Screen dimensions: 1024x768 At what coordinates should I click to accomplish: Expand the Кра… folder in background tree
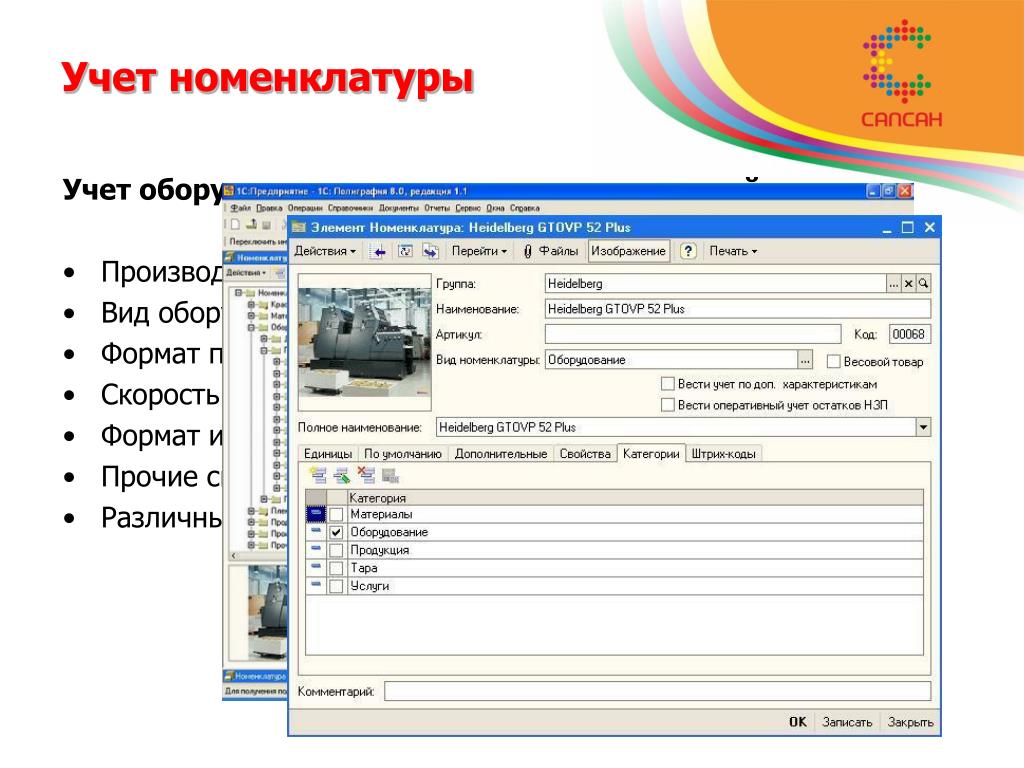coord(251,304)
